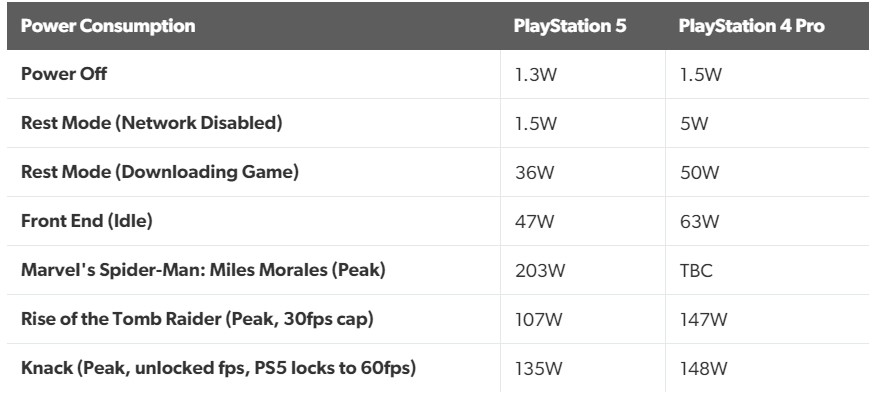
Task: Select the 36W PS5 downloading value
Action: click(534, 173)
